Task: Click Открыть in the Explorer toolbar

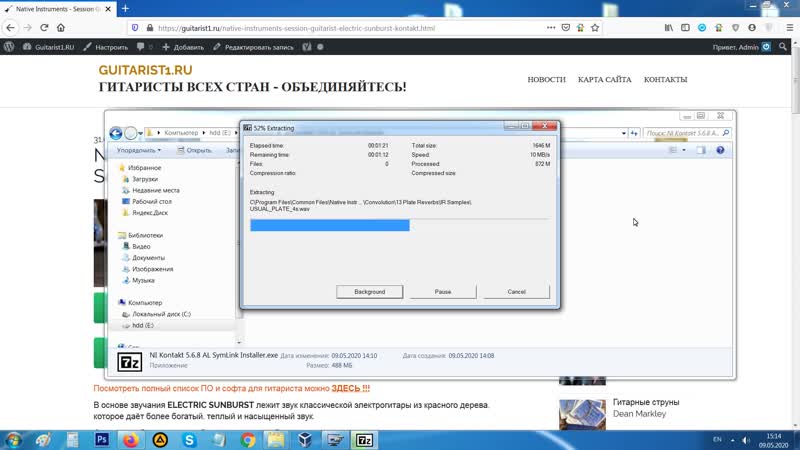Action: point(194,151)
